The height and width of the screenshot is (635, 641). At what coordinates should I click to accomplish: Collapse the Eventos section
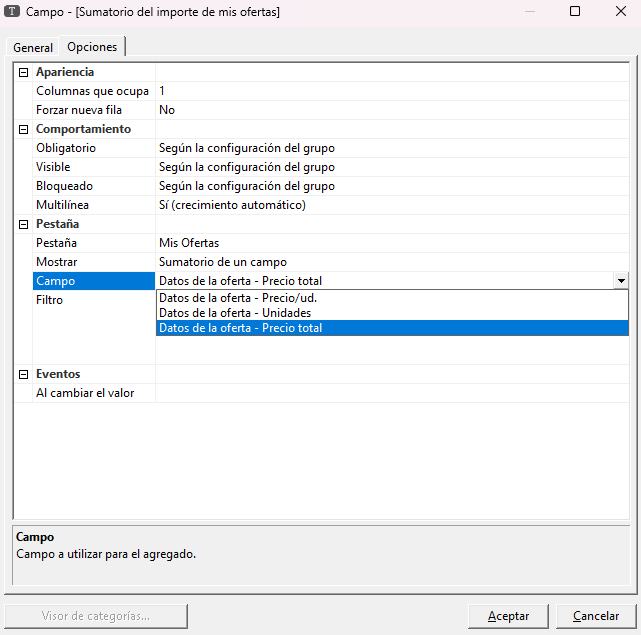pyautogui.click(x=24, y=375)
